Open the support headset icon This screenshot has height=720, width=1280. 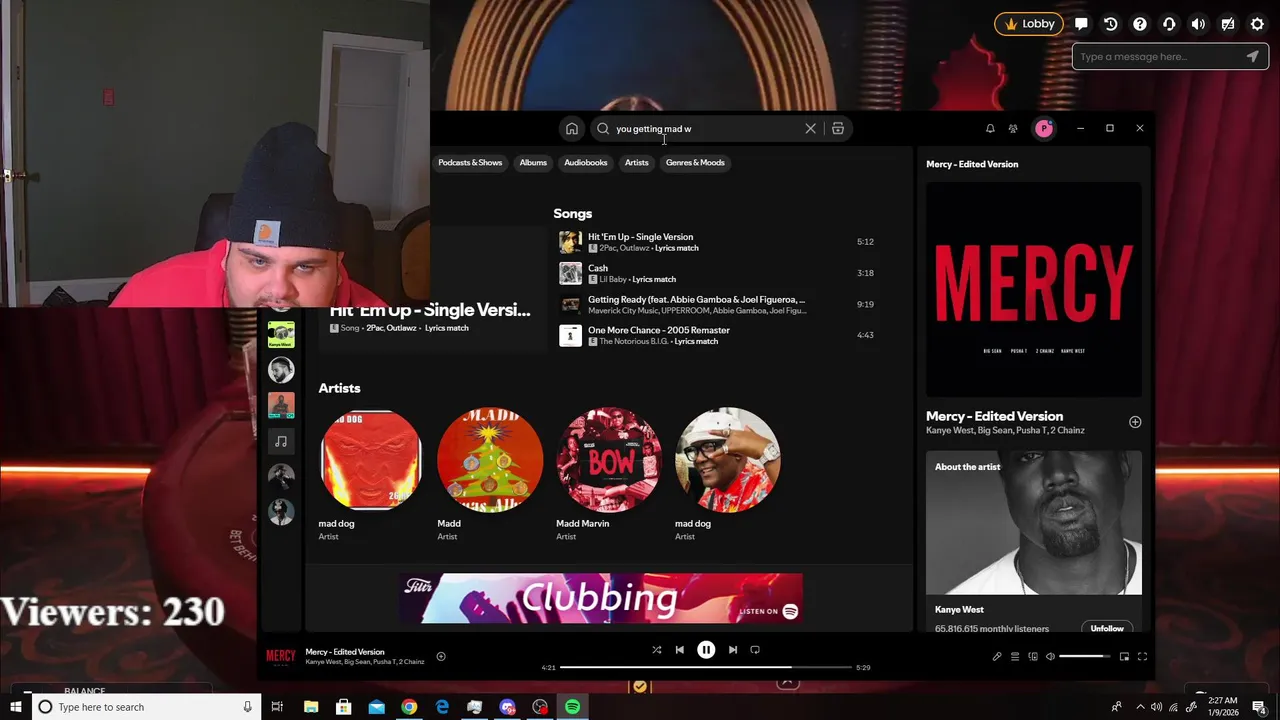1169,24
